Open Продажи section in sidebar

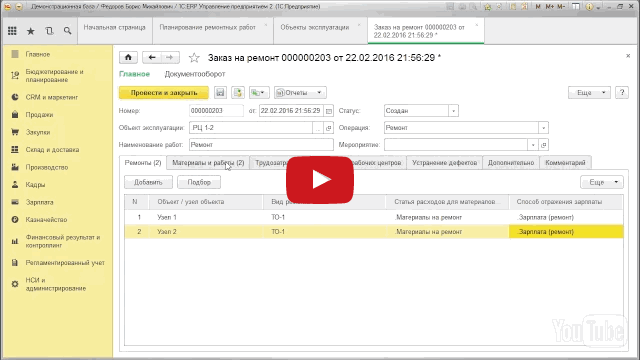point(39,115)
